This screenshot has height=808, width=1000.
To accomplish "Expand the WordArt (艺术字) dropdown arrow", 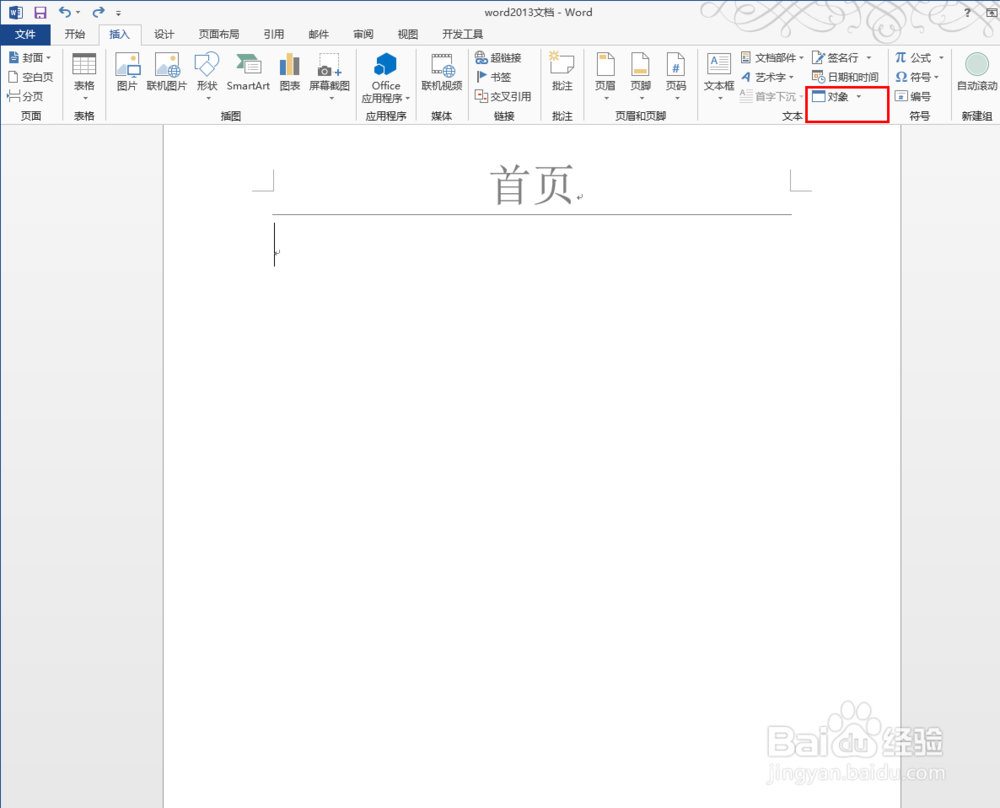I will click(x=791, y=77).
